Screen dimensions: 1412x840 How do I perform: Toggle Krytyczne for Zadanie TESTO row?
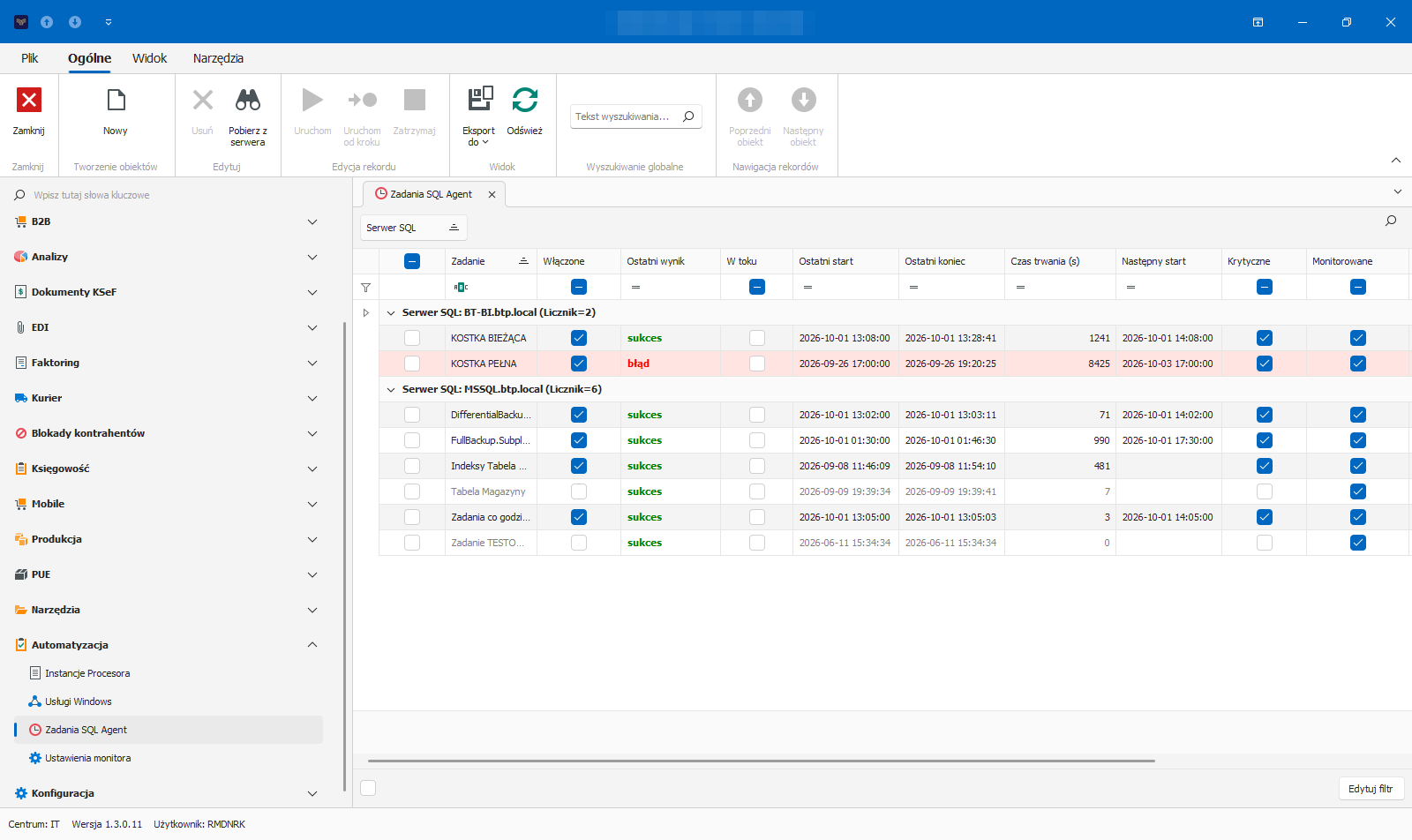(1265, 543)
